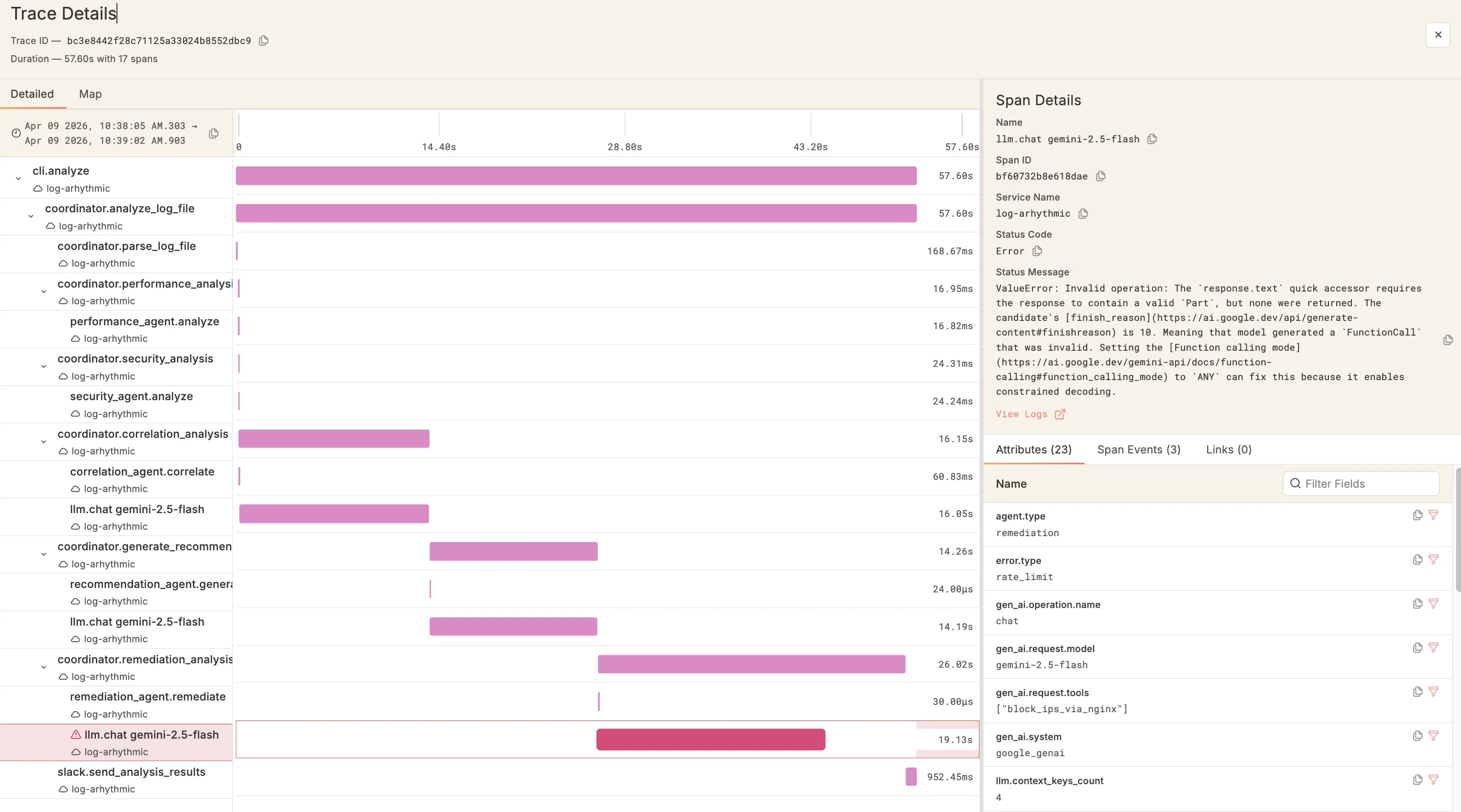Select the slack.send_analysis_results span bar
The height and width of the screenshot is (812, 1461).
[911, 777]
